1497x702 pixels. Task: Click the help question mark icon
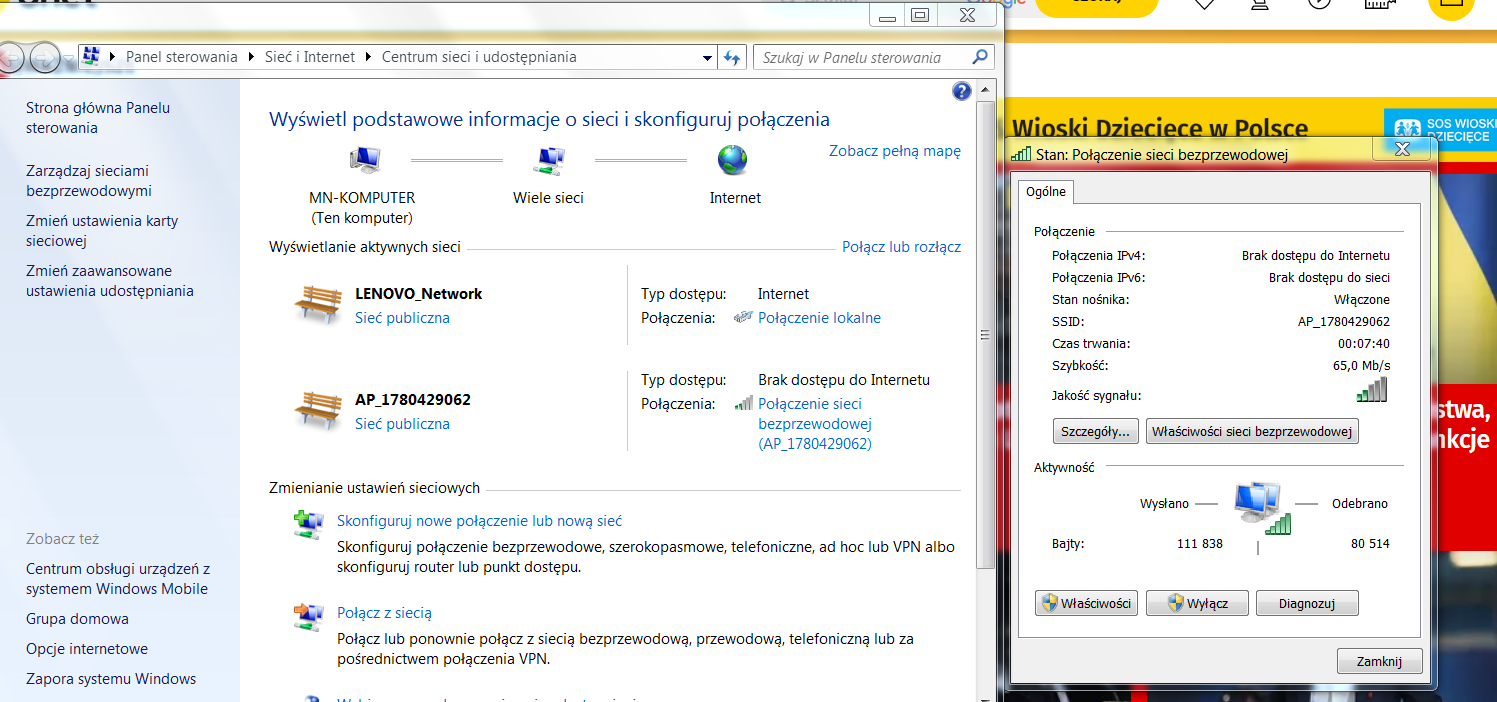tap(961, 90)
